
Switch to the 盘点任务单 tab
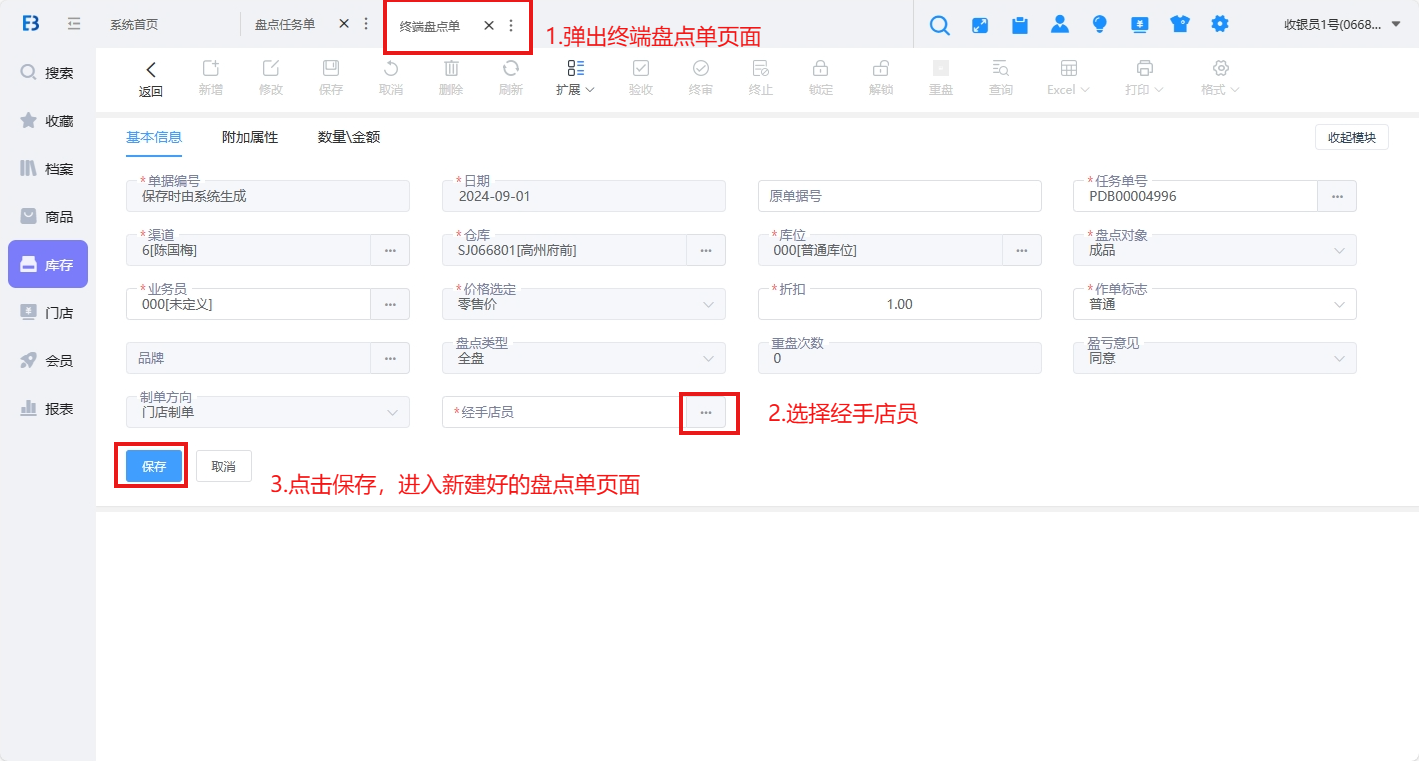[x=285, y=24]
